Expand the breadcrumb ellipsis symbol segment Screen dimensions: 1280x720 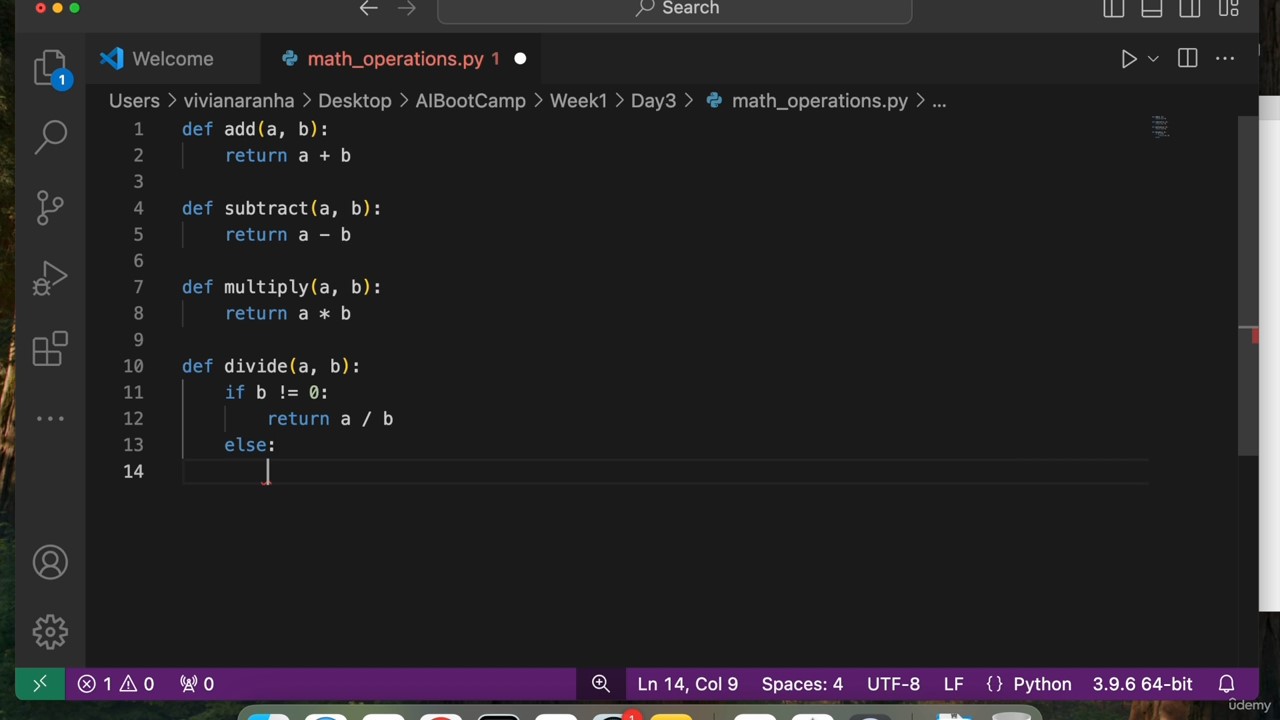[x=939, y=101]
